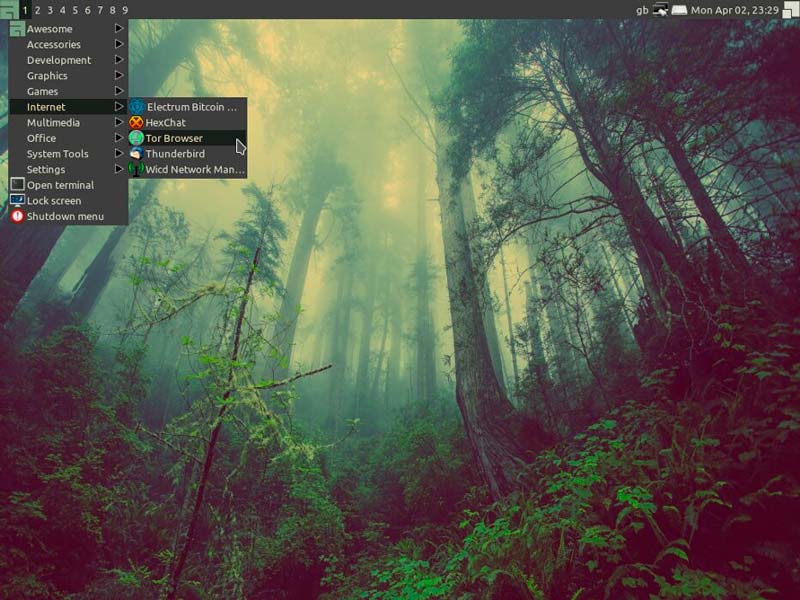Open the Settings menu category
Screen dimensions: 800x600
46,170
